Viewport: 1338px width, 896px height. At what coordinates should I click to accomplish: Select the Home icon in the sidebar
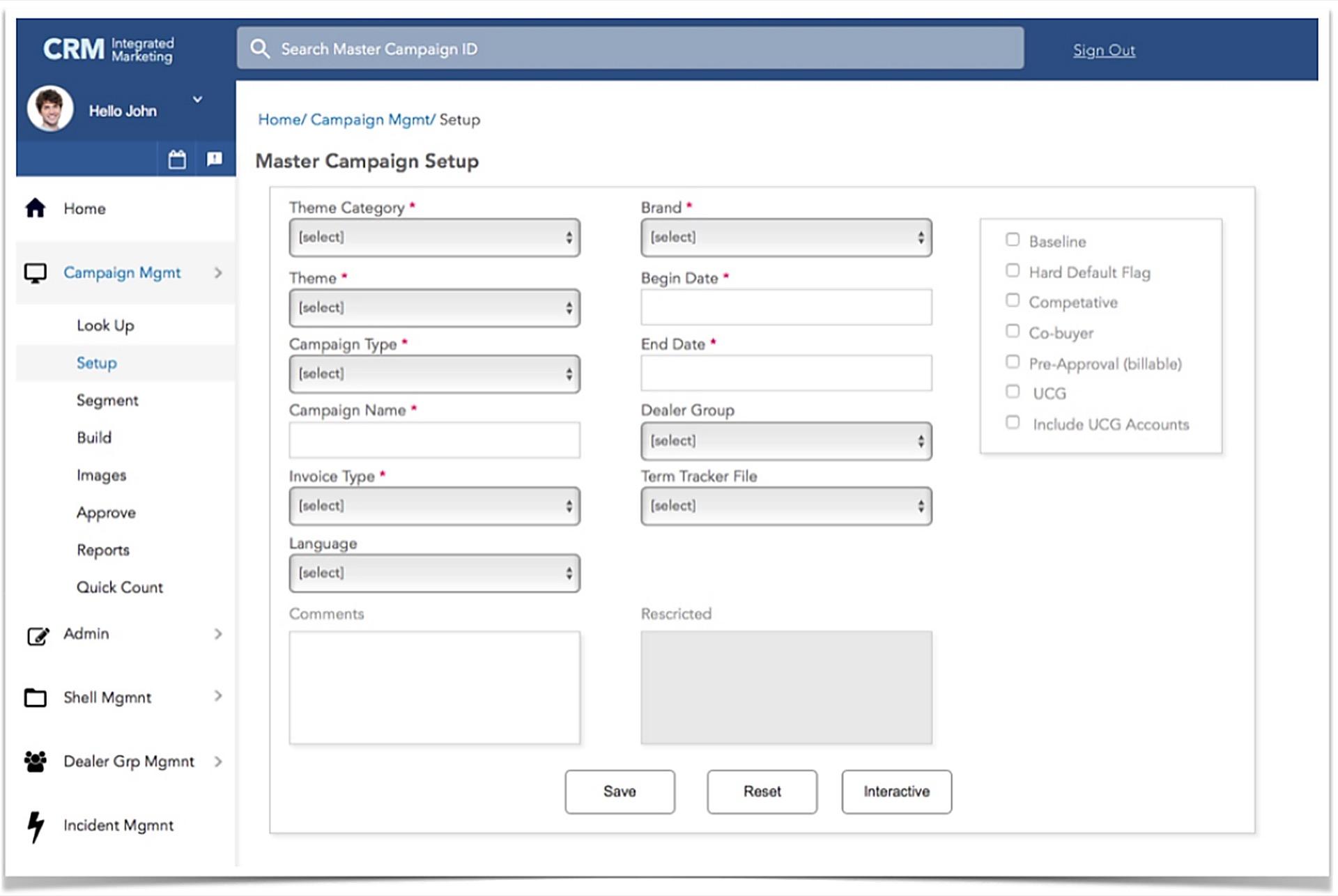coord(36,208)
